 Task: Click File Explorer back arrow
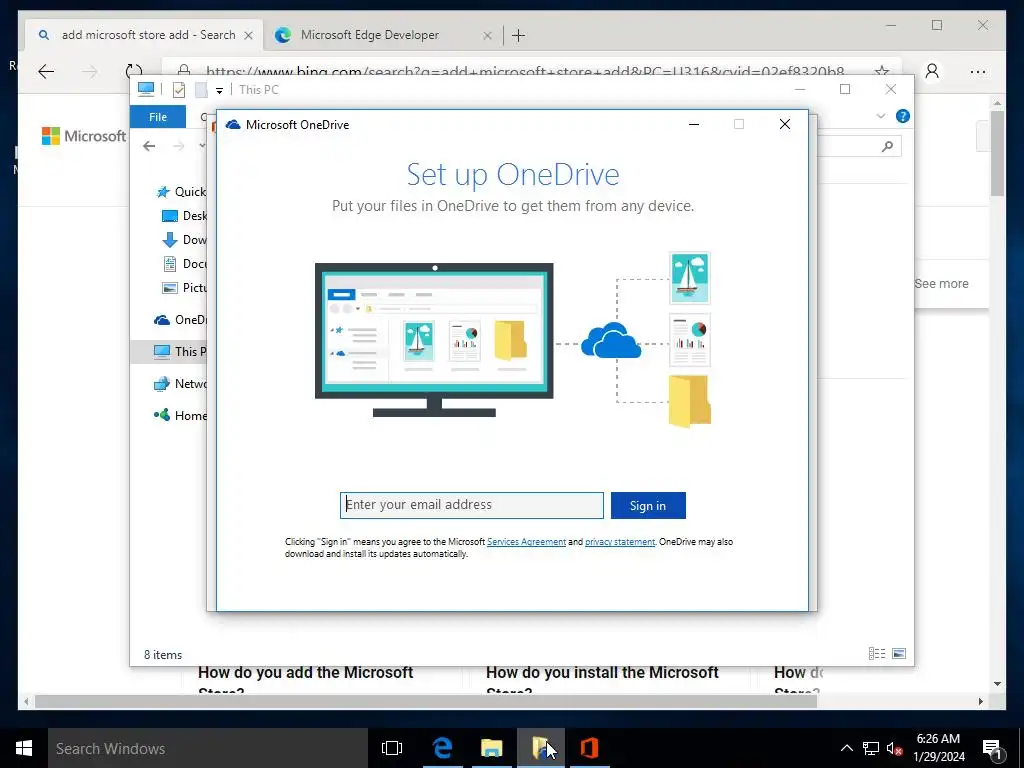click(150, 146)
